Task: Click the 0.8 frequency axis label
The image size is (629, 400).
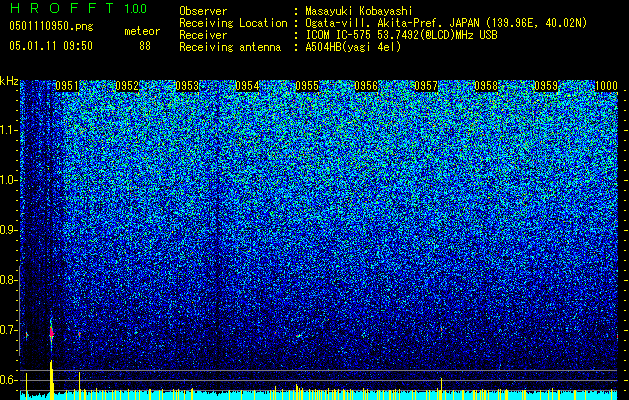Action: (x=8, y=280)
